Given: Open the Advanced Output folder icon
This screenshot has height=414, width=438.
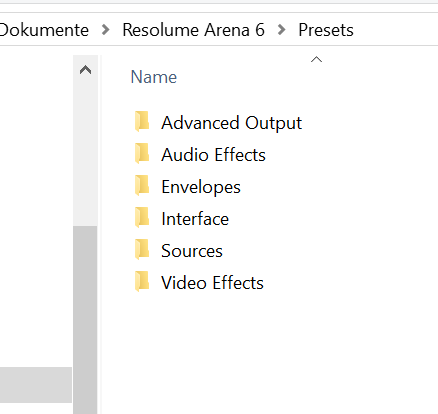Looking at the screenshot, I should coord(142,122).
